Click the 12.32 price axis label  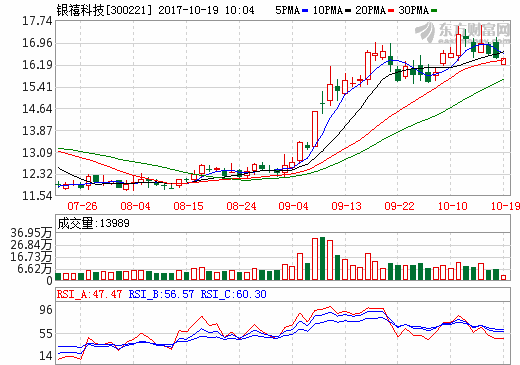click(x=37, y=174)
